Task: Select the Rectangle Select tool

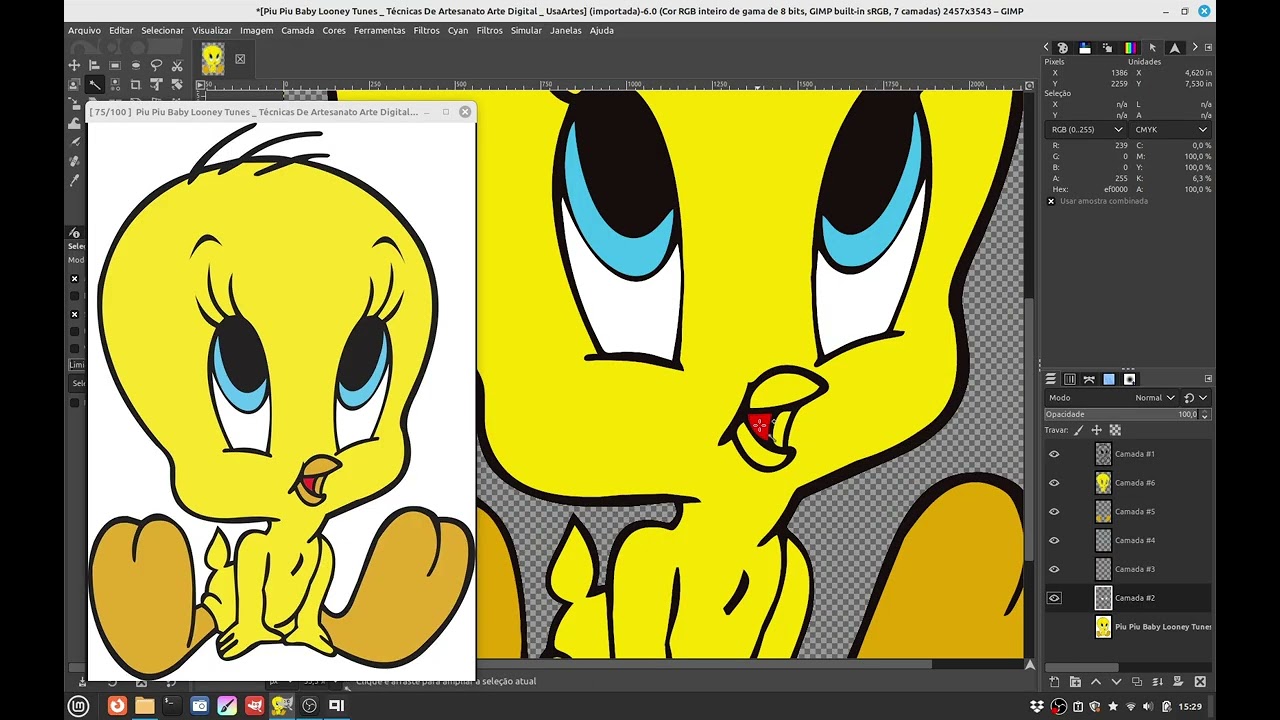Action: (x=115, y=65)
